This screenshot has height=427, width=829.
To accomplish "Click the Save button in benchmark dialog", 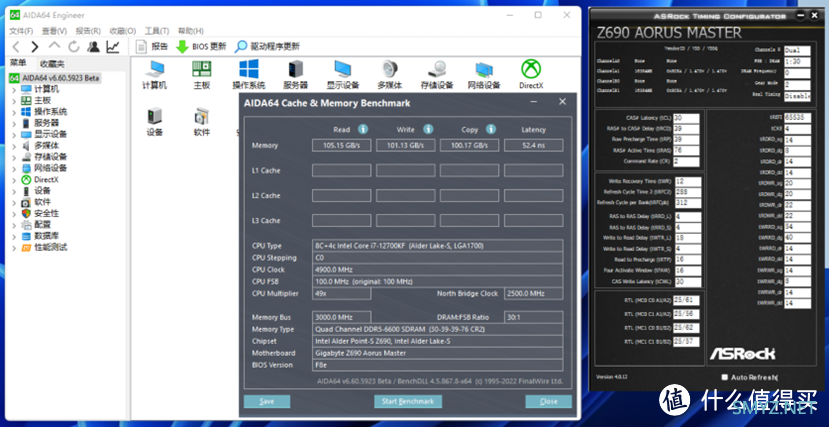I will (x=267, y=402).
